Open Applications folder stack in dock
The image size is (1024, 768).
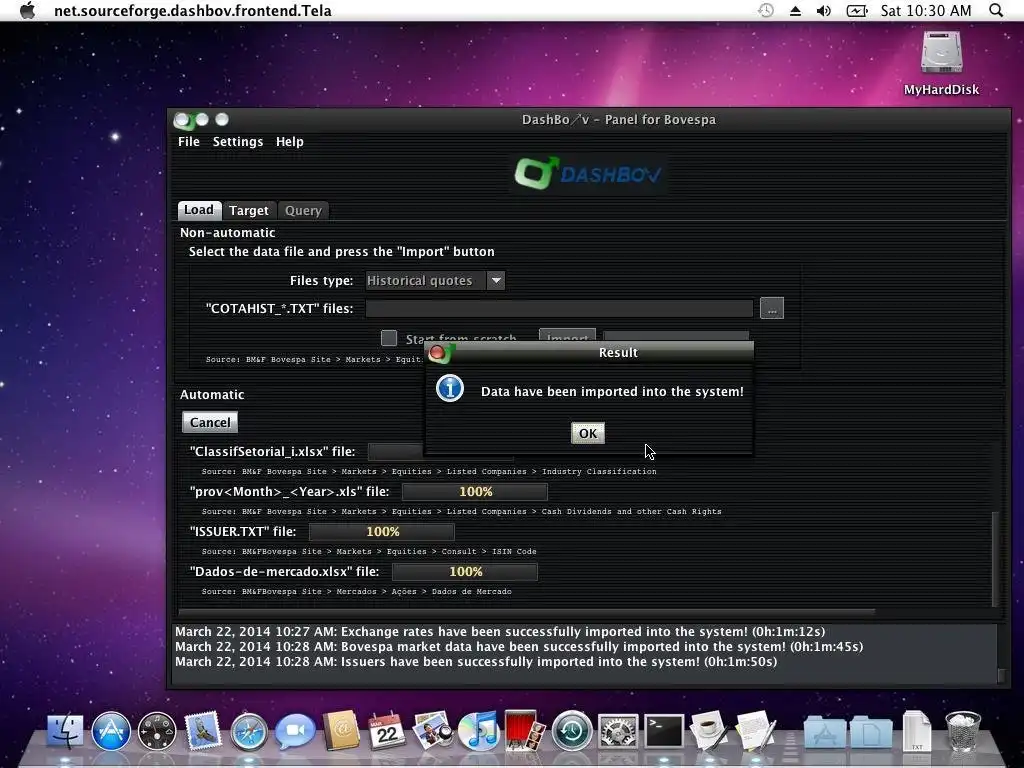point(825,731)
